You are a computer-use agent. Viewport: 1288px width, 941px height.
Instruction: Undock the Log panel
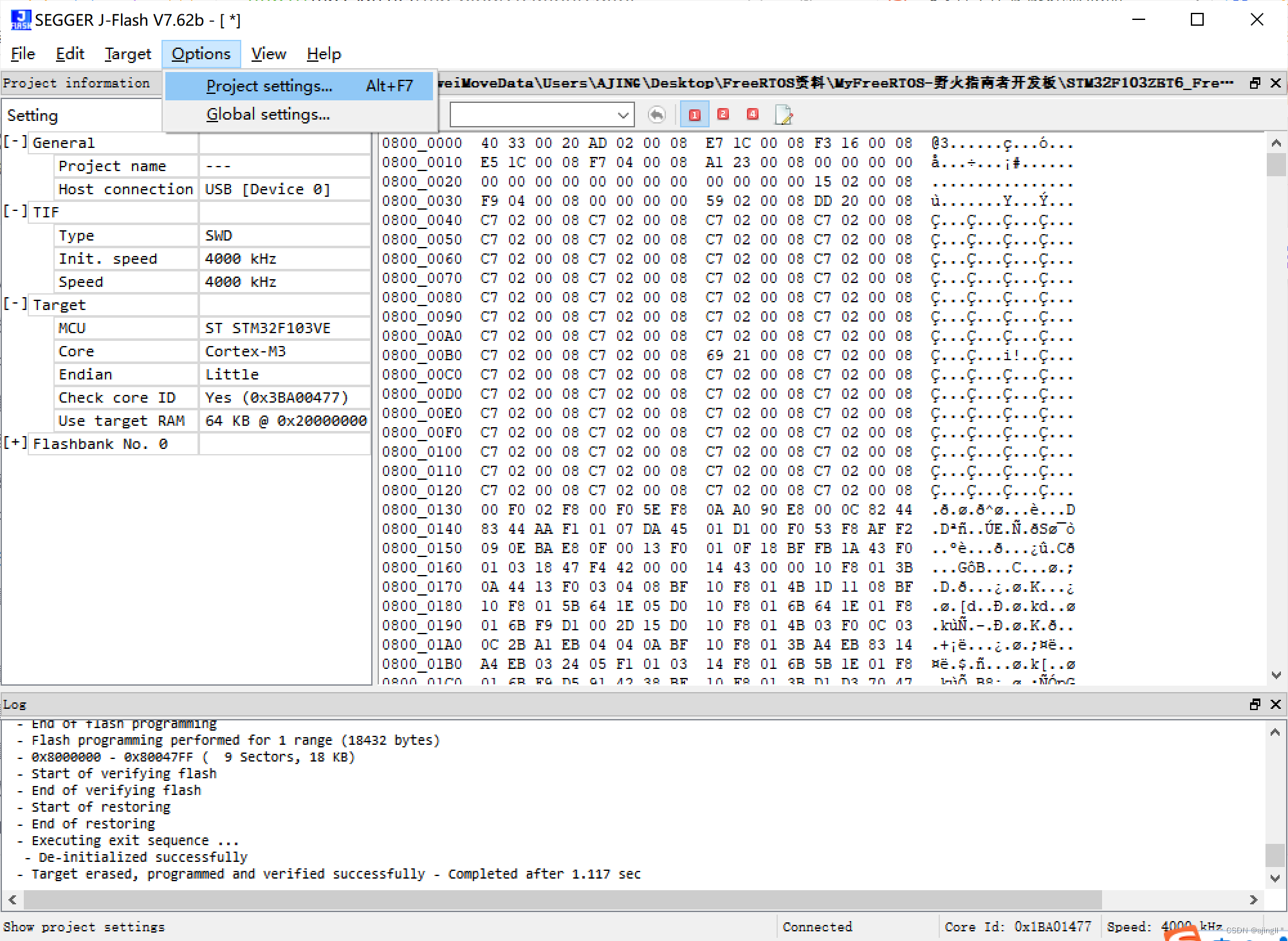(1254, 704)
